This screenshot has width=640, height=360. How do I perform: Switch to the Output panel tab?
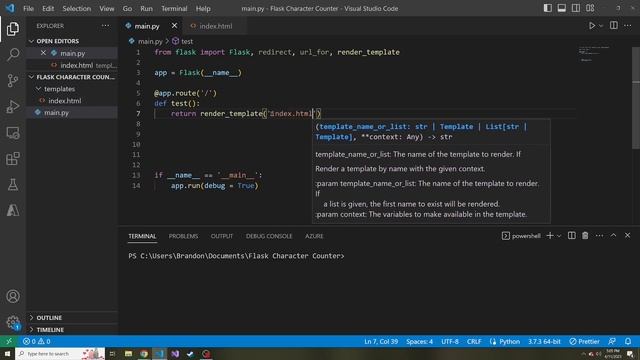coord(222,236)
